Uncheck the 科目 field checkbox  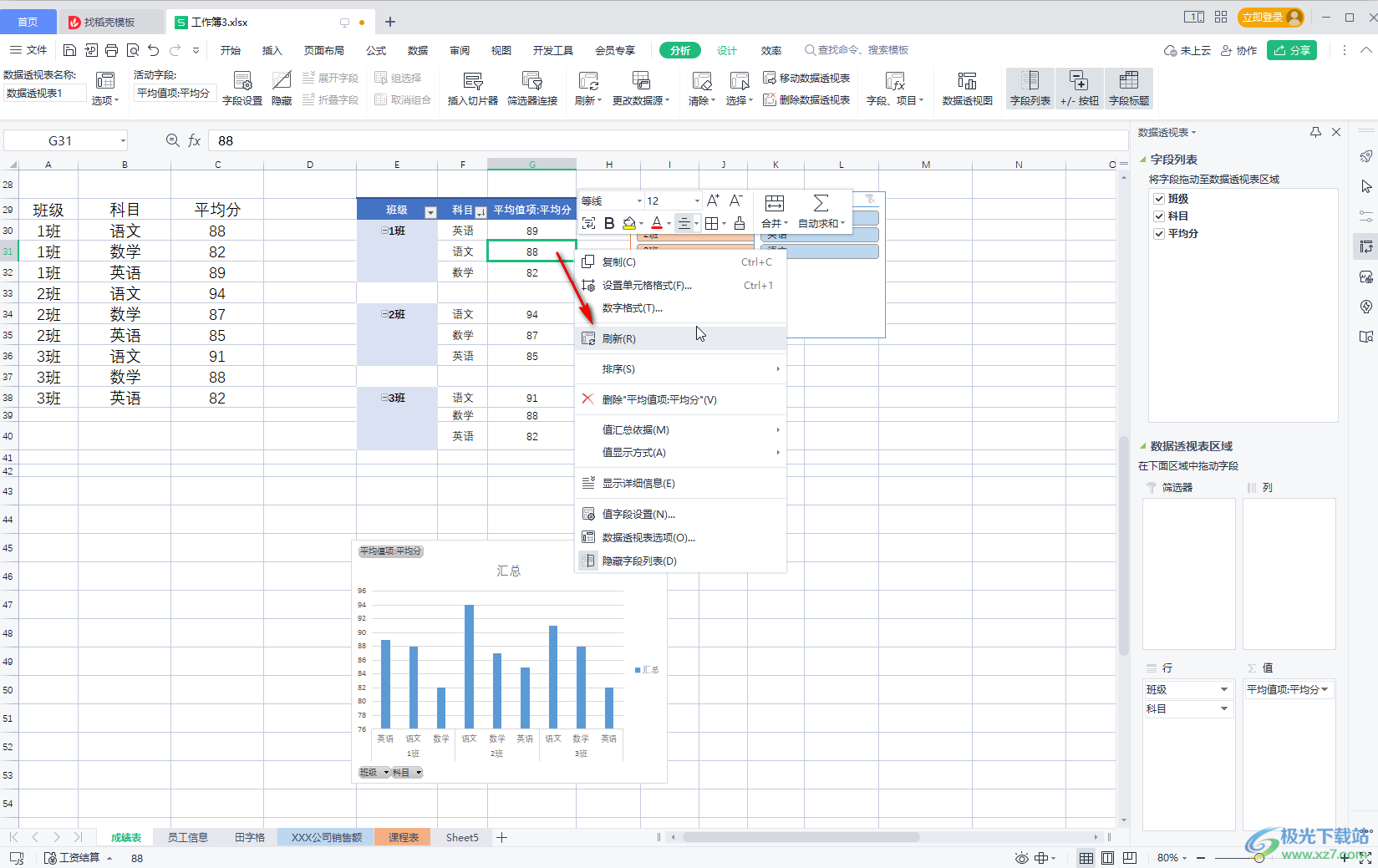pyautogui.click(x=1159, y=216)
